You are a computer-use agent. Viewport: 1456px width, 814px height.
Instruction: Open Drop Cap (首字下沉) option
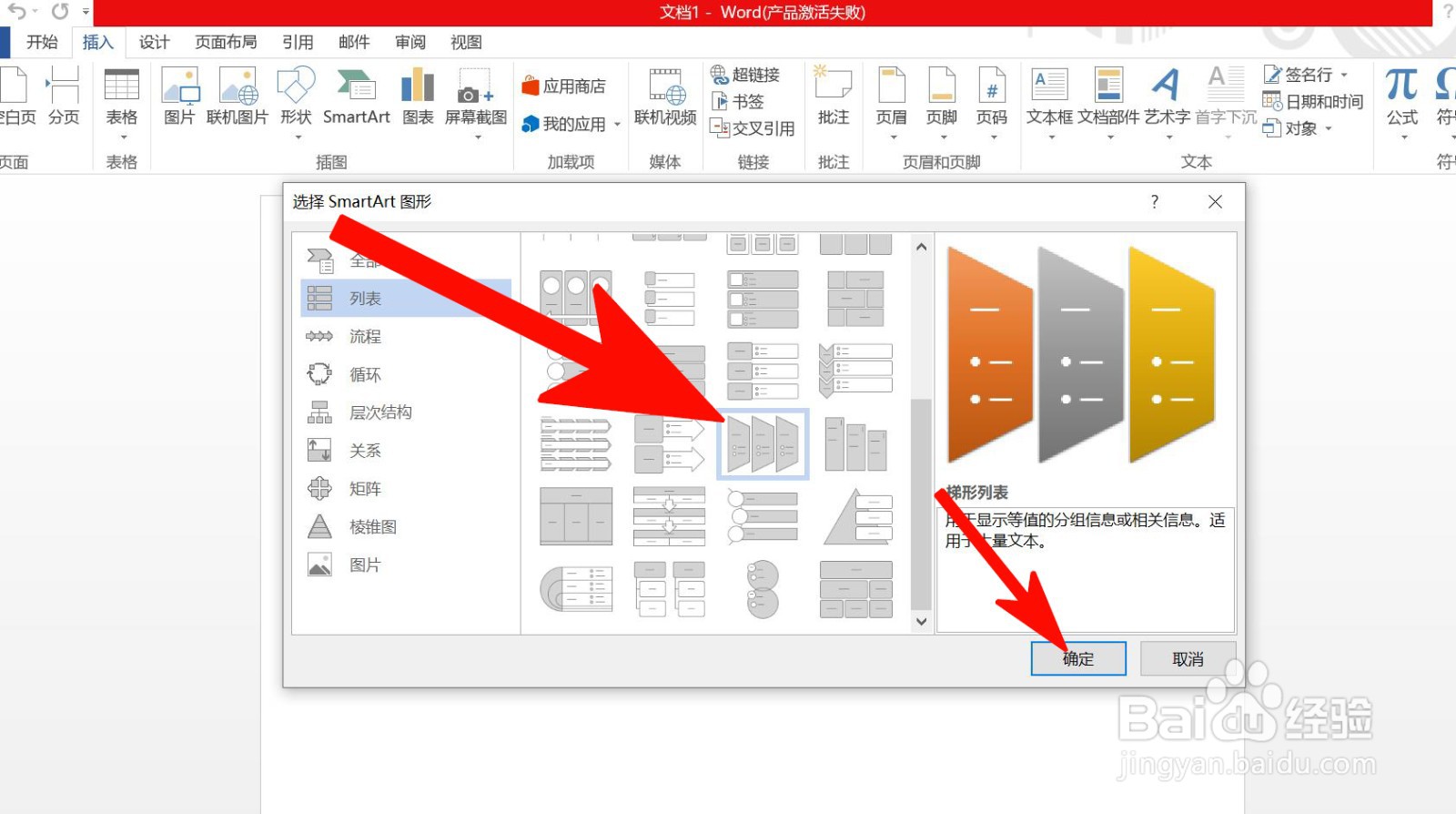1226,103
